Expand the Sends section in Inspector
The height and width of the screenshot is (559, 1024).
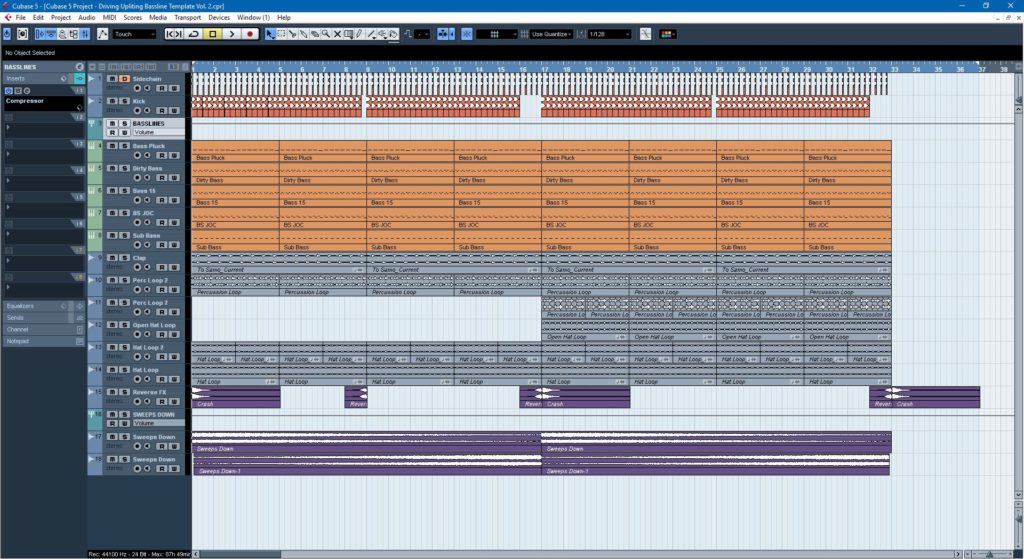(x=42, y=317)
